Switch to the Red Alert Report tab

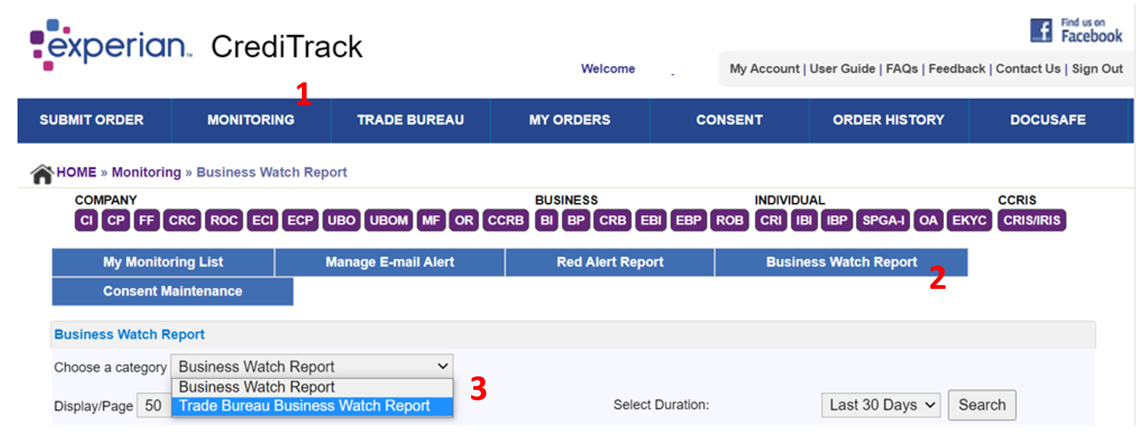click(610, 262)
